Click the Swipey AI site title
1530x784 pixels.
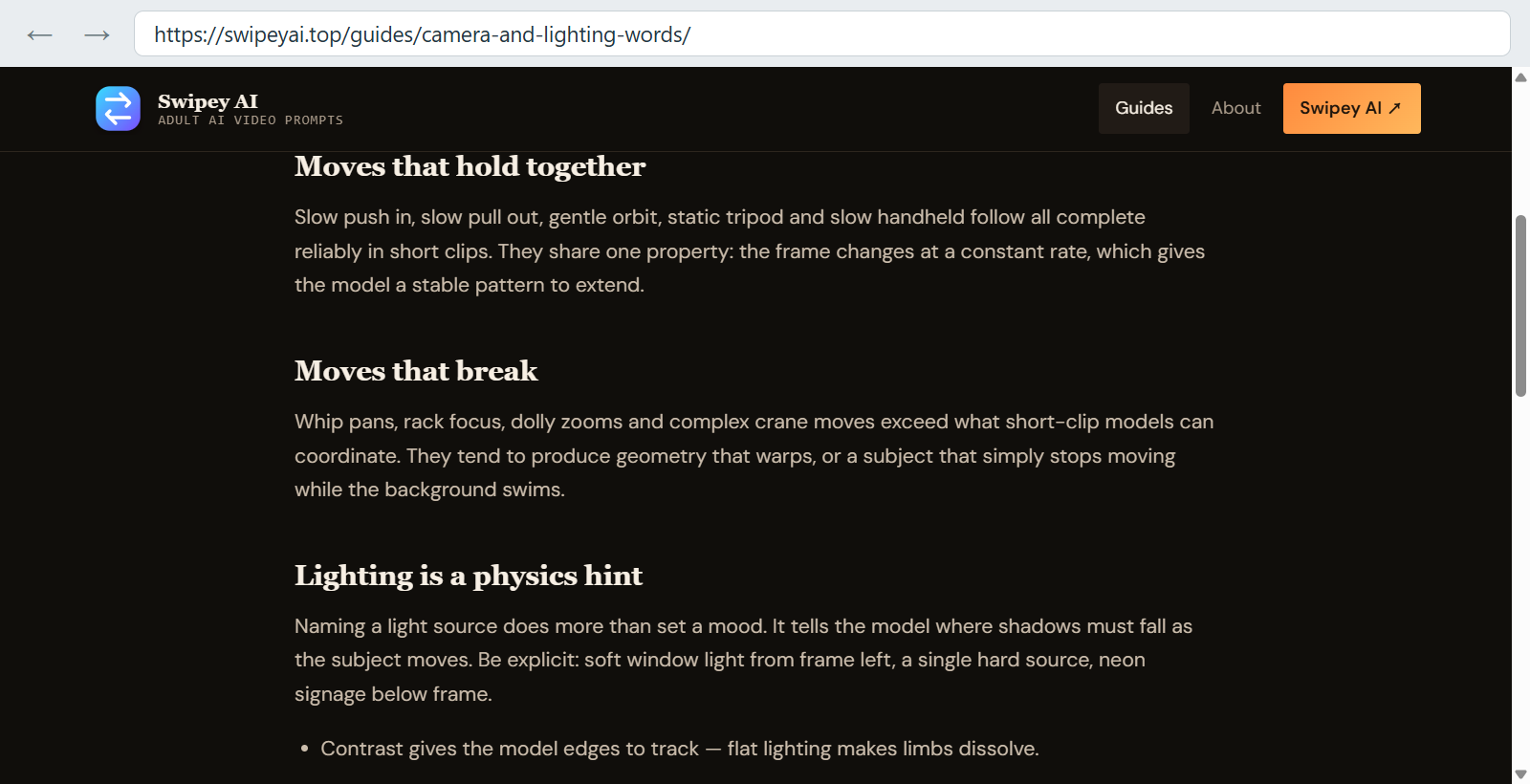pyautogui.click(x=208, y=100)
